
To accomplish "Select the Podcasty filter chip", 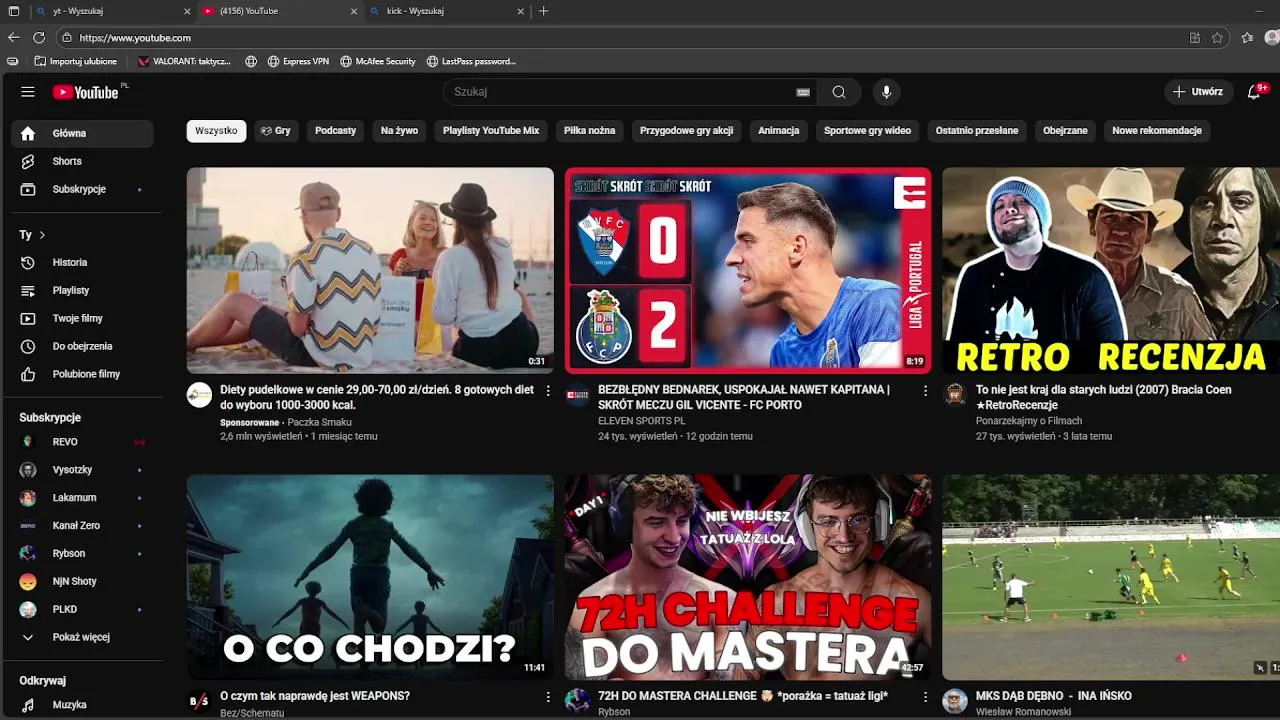I will pyautogui.click(x=336, y=131).
